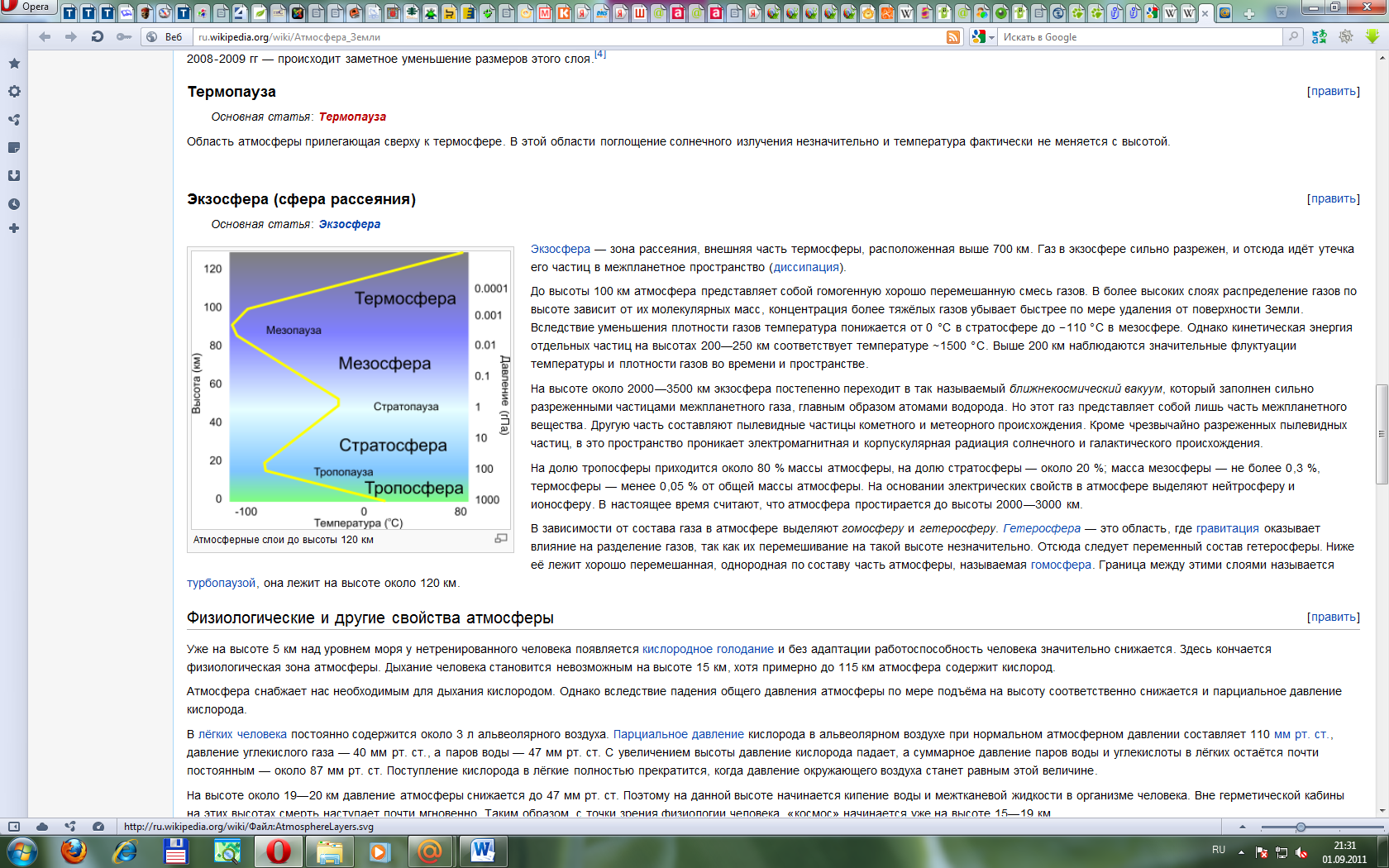Screen dimensions: 1389x868
Task: Follow the Экзосфера link starting the paragraph
Action: pyautogui.click(x=561, y=249)
